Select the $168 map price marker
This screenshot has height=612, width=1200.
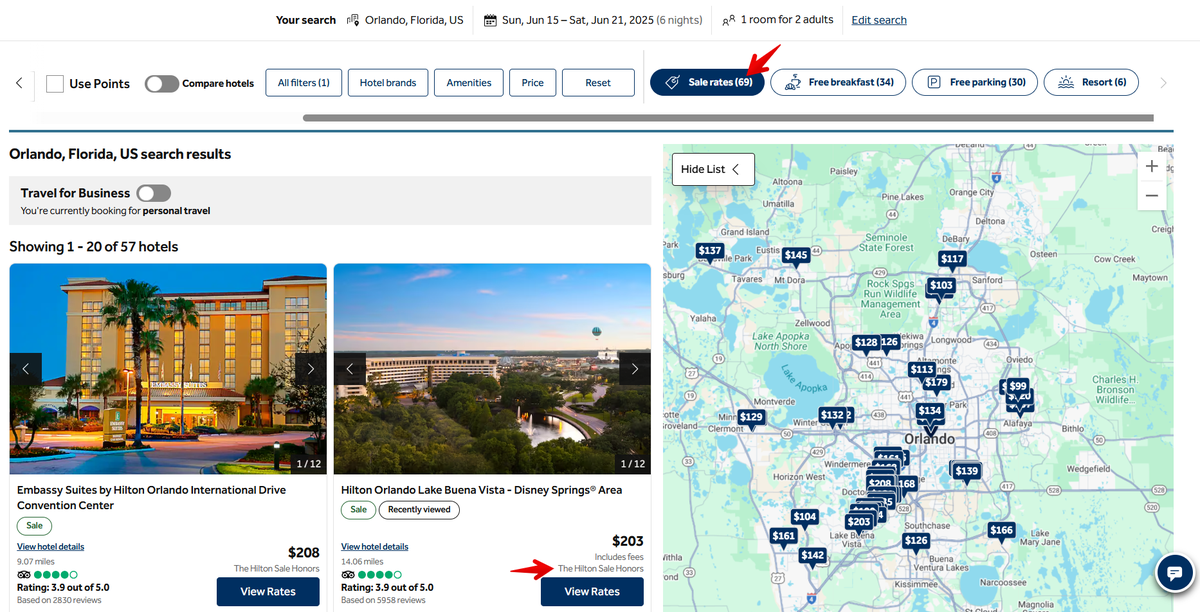click(906, 484)
